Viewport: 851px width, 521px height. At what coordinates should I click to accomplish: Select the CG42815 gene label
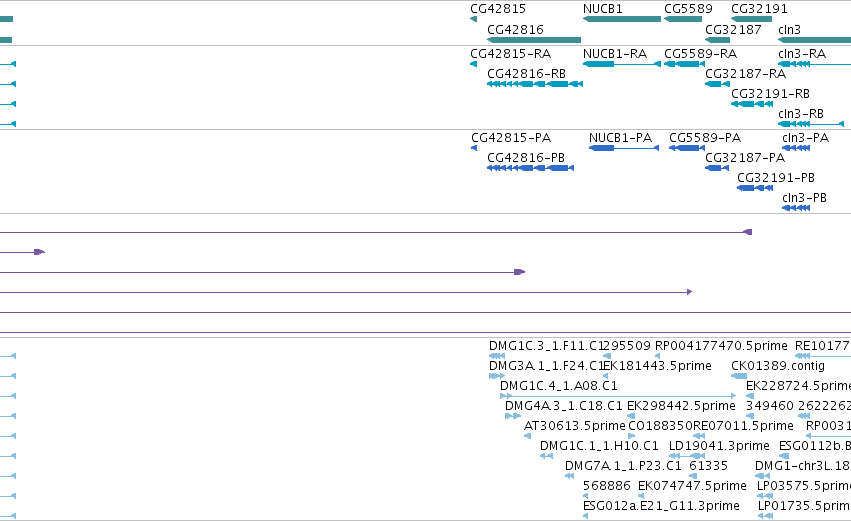(498, 9)
